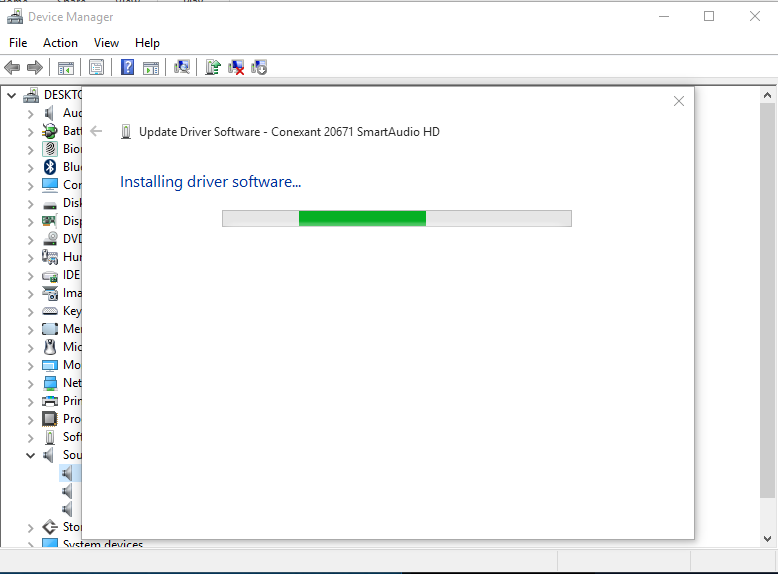This screenshot has width=778, height=574.
Task: Maximize the Device Manager window
Action: coord(709,16)
